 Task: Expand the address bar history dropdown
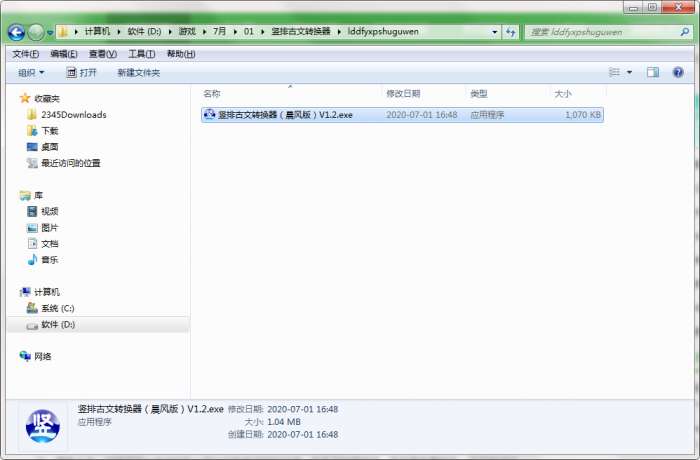(494, 32)
